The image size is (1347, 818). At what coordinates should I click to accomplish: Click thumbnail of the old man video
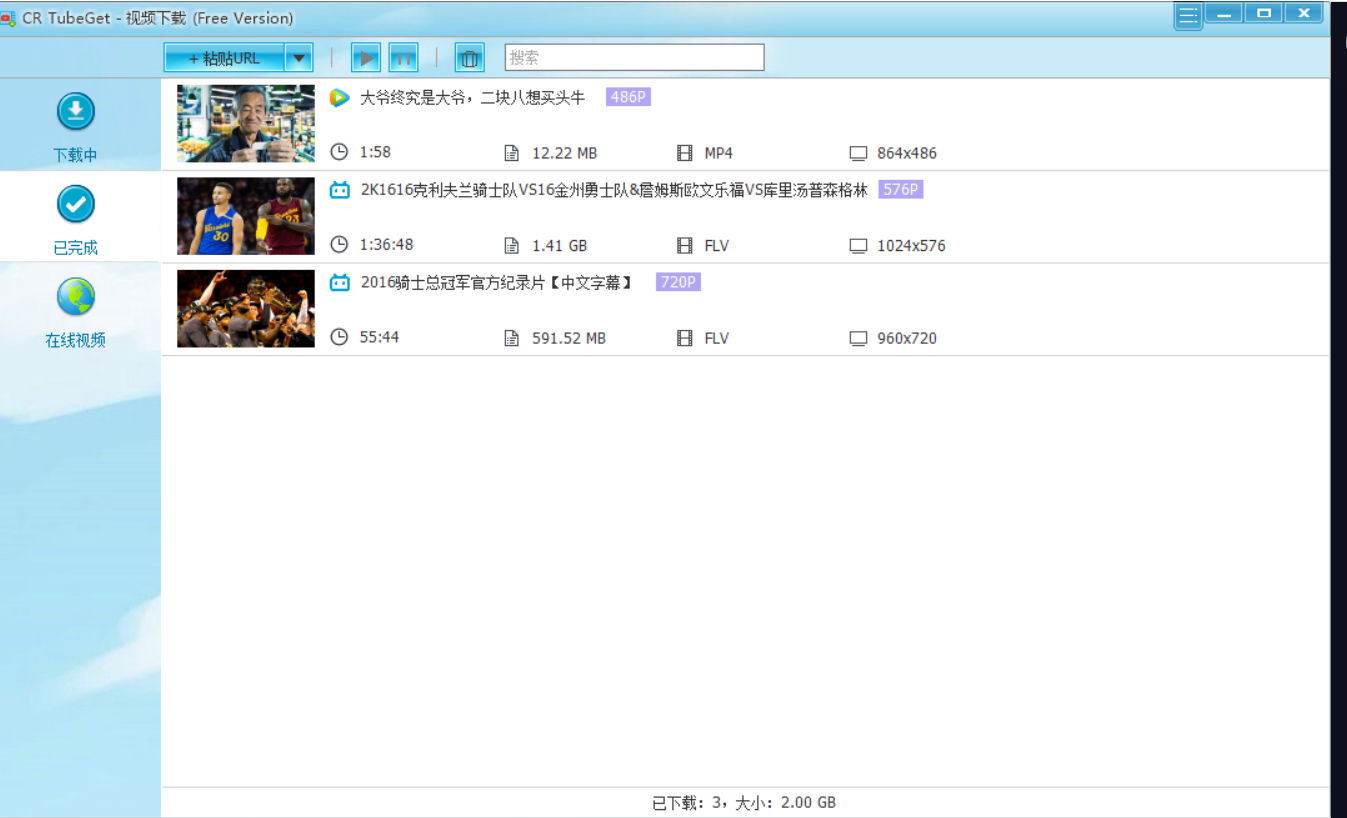pyautogui.click(x=246, y=123)
